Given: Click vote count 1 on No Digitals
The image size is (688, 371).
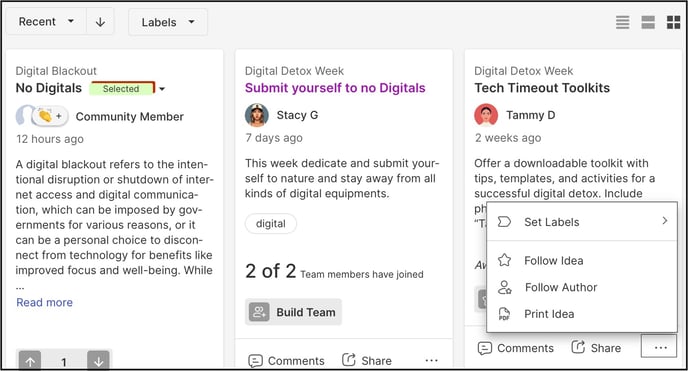Looking at the screenshot, I should [x=64, y=362].
